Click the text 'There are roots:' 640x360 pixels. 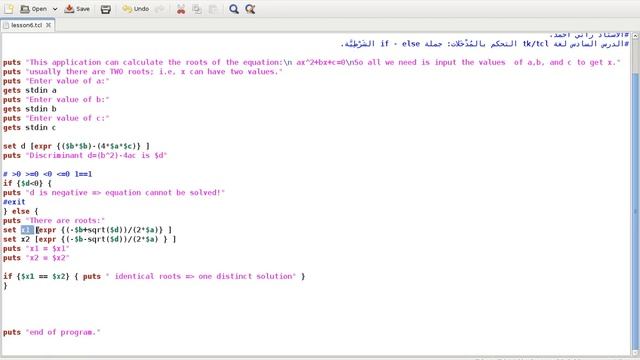coord(65,221)
